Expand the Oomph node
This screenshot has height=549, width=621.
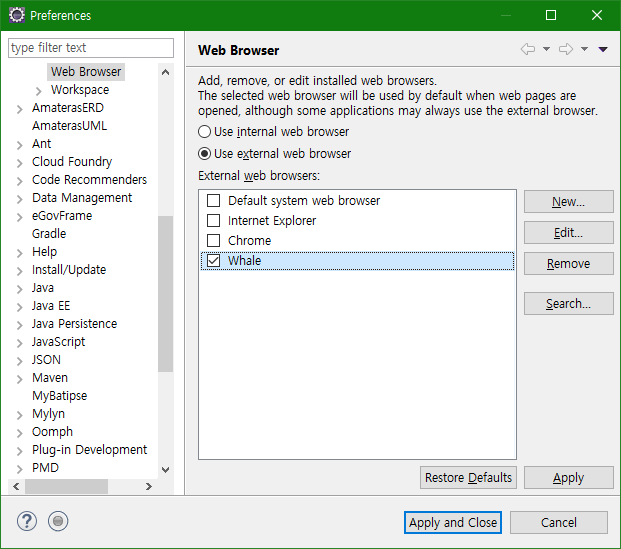[x=20, y=433]
